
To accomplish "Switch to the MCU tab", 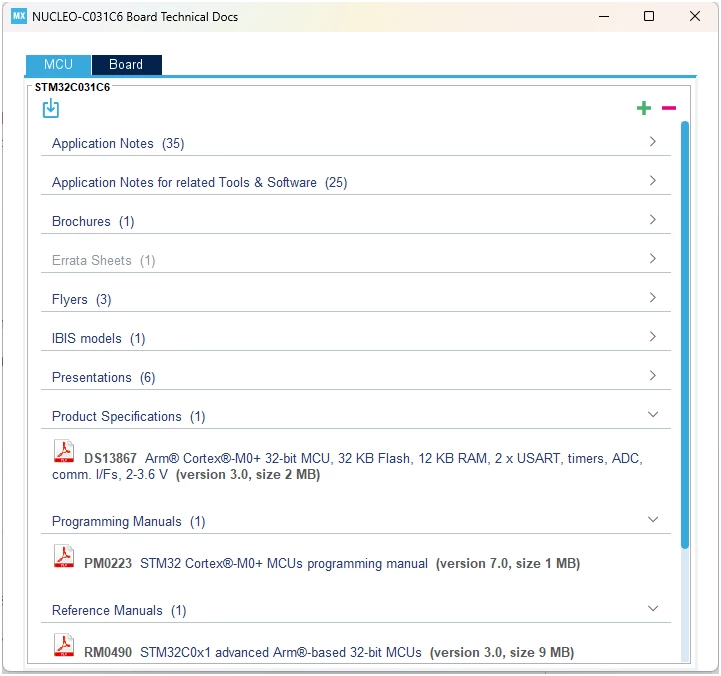I will (58, 64).
